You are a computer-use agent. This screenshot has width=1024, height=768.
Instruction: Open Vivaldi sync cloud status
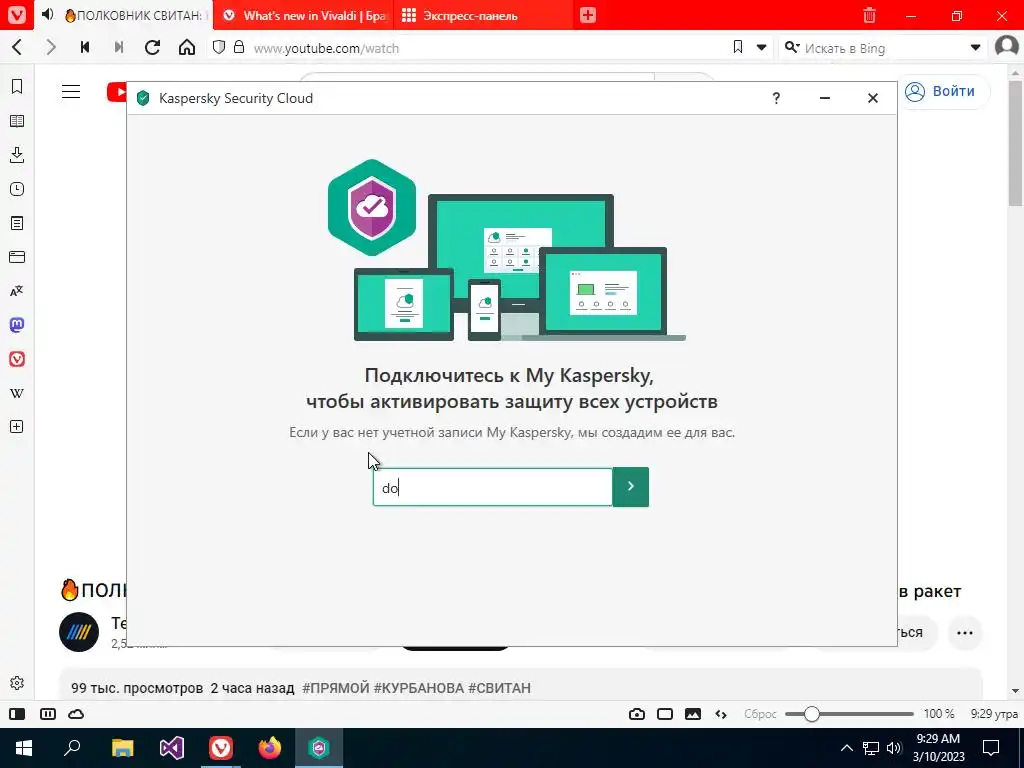(76, 714)
